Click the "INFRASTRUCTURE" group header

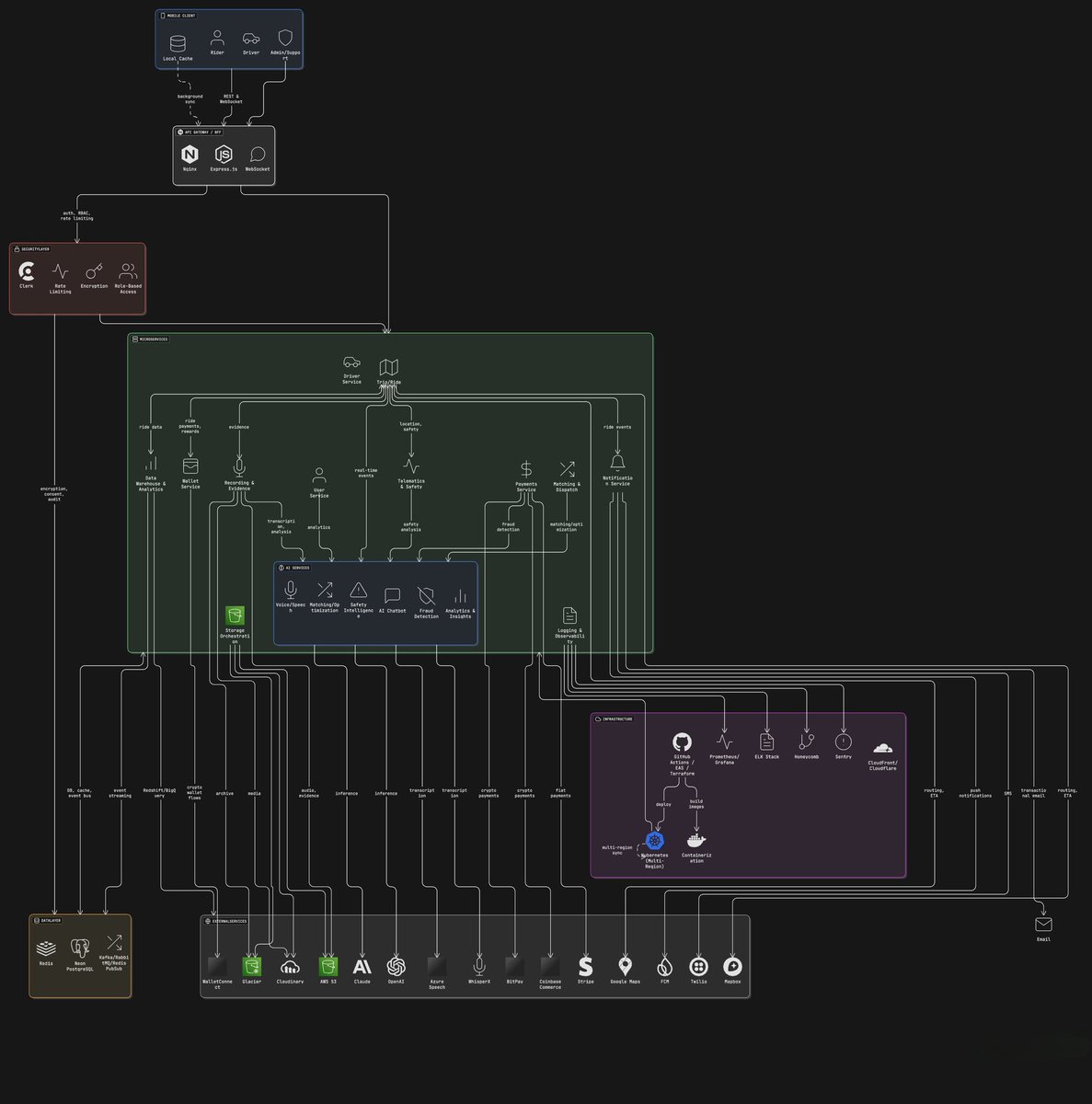click(x=614, y=719)
